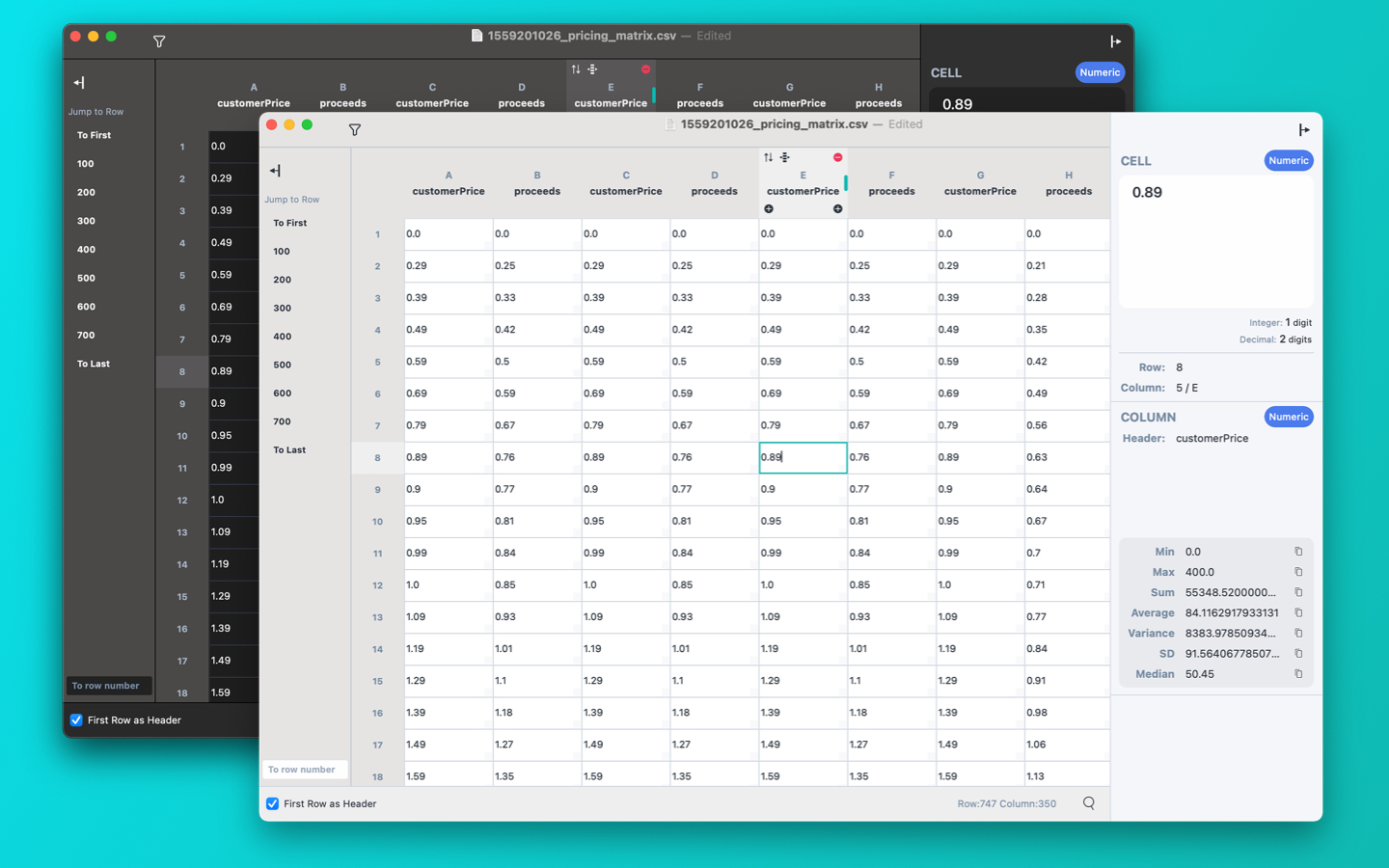Click the COLUMN Numeric badge

[1289, 417]
